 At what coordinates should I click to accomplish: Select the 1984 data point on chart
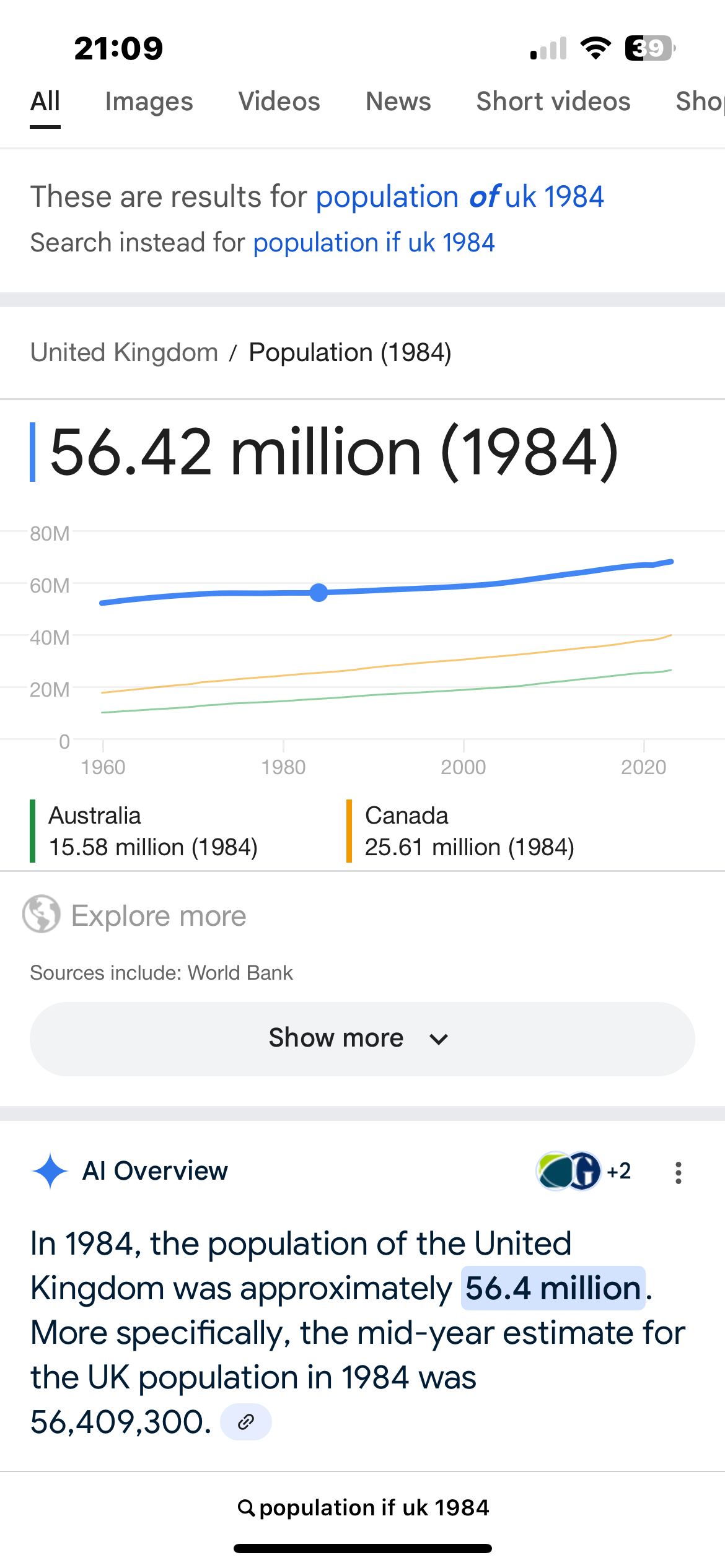tap(319, 593)
